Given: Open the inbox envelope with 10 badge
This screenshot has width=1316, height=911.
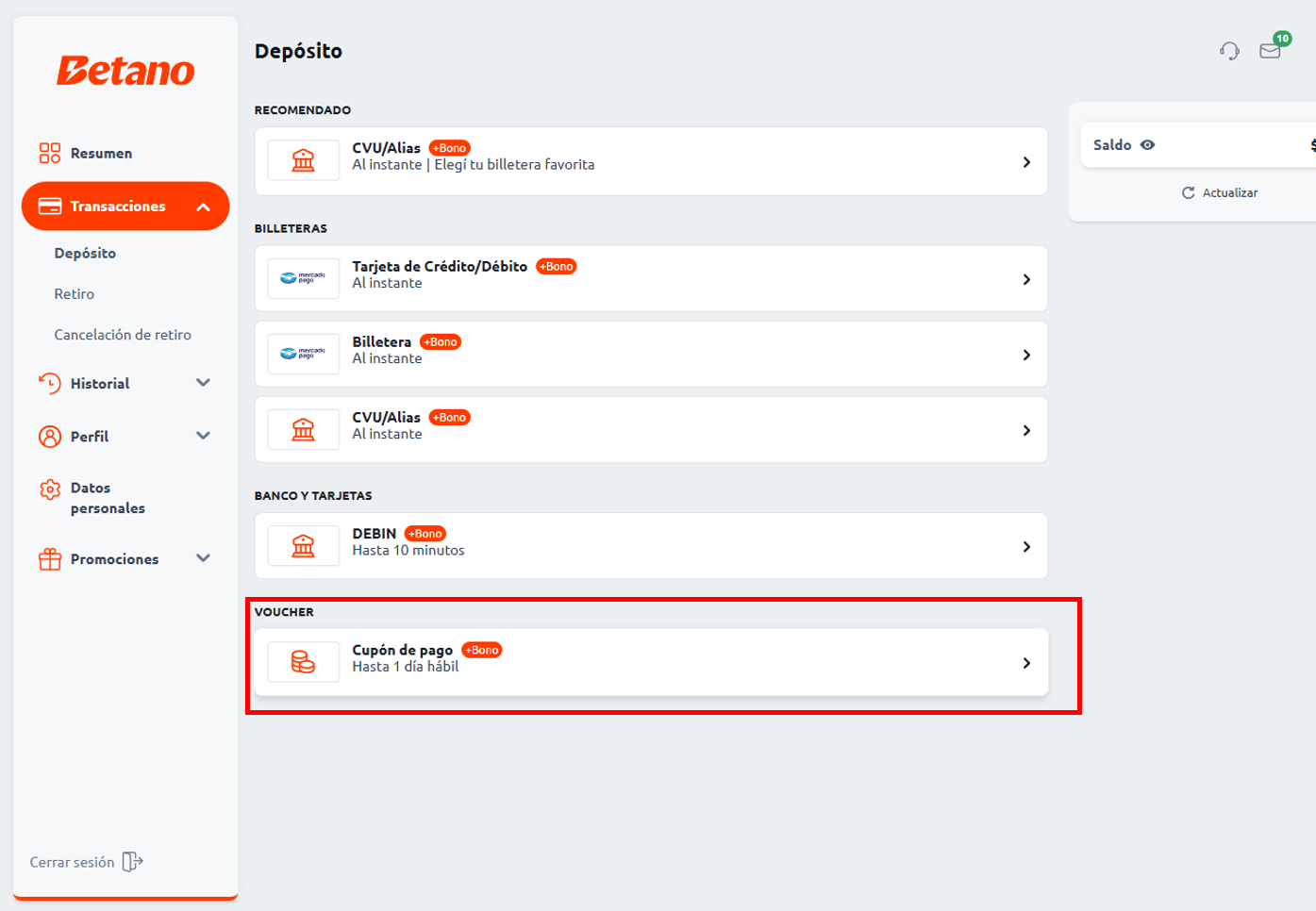Looking at the screenshot, I should point(1270,51).
